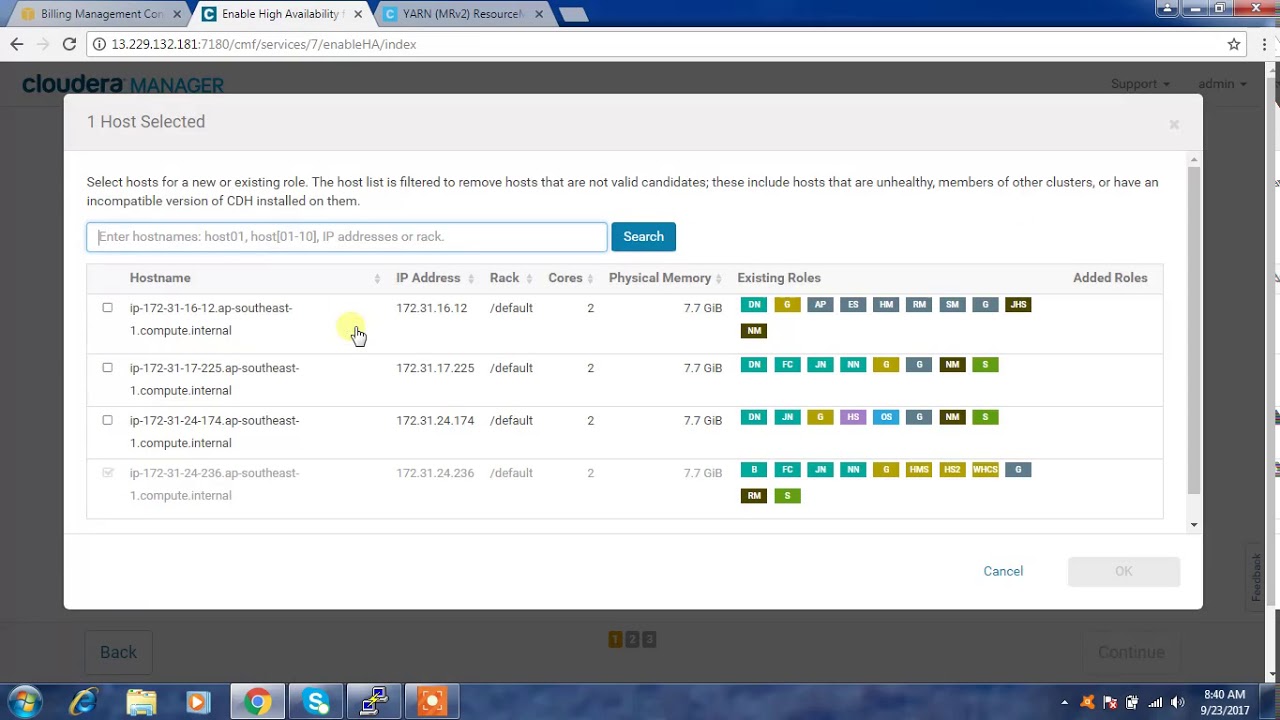Screen dimensions: 1280x720
Task: Click the NM role badge for host 172.31.24.174
Action: [952, 417]
